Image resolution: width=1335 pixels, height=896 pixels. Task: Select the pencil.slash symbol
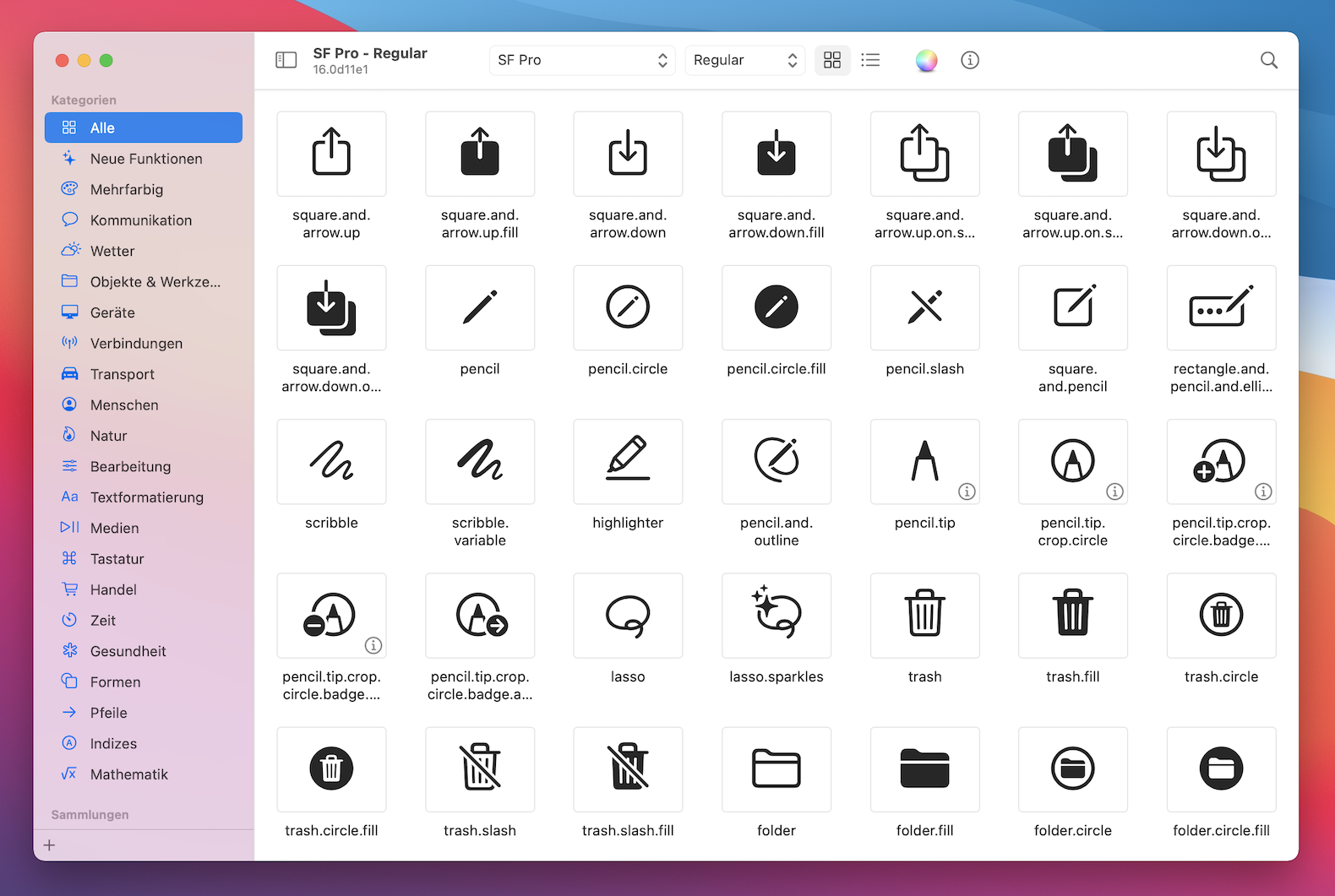coord(924,307)
